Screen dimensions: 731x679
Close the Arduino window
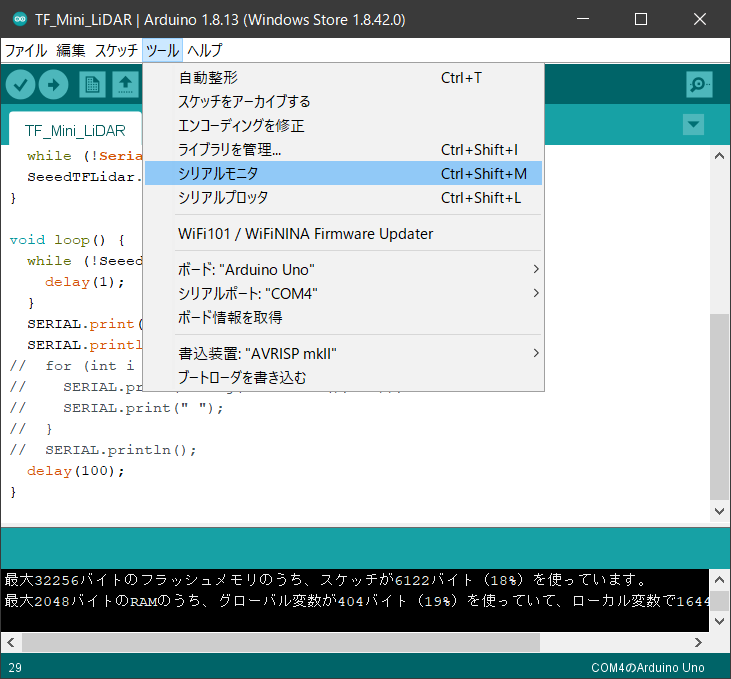coord(700,19)
